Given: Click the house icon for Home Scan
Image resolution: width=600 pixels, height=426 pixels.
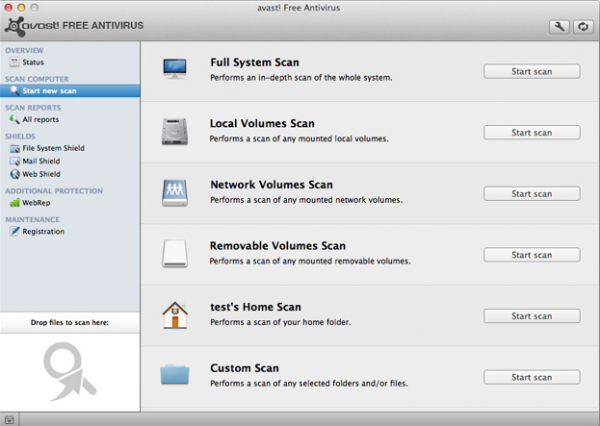Looking at the screenshot, I should 175,315.
